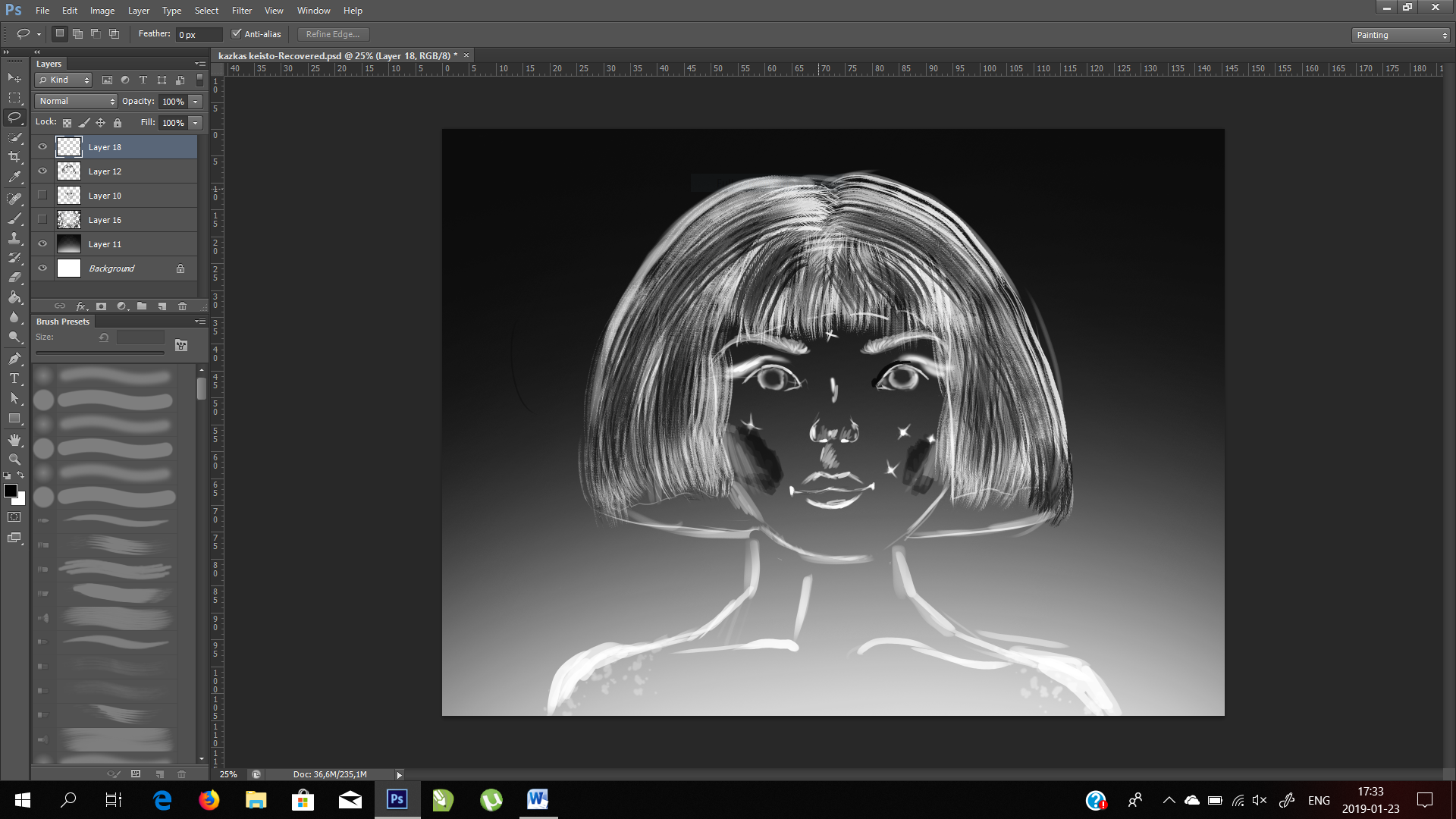Viewport: 1456px width, 819px height.
Task: Show Layer 10 via visibility box
Action: [42, 196]
